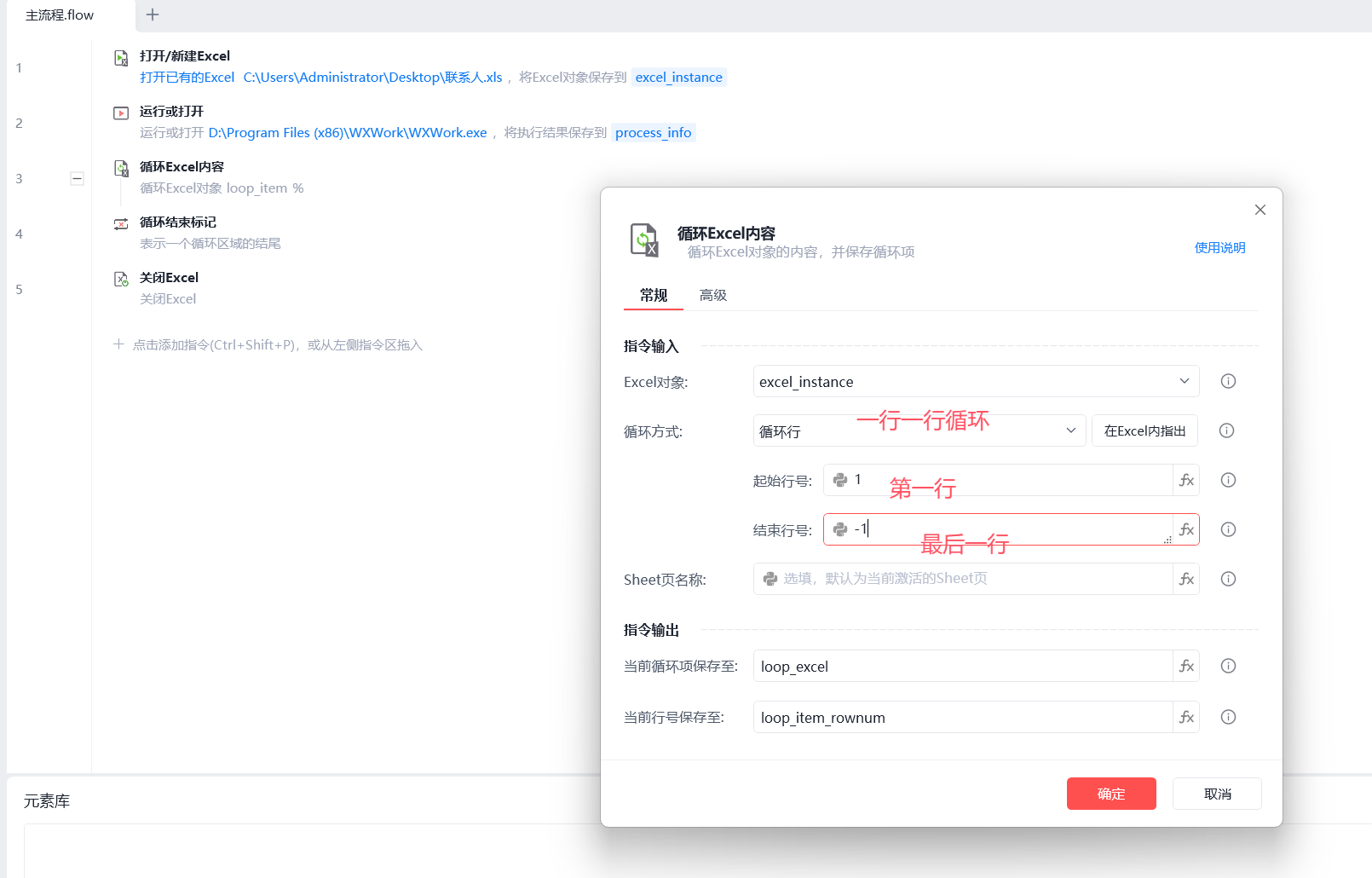Click the 联系人.xls file path link
1372x878 pixels.
click(x=372, y=77)
